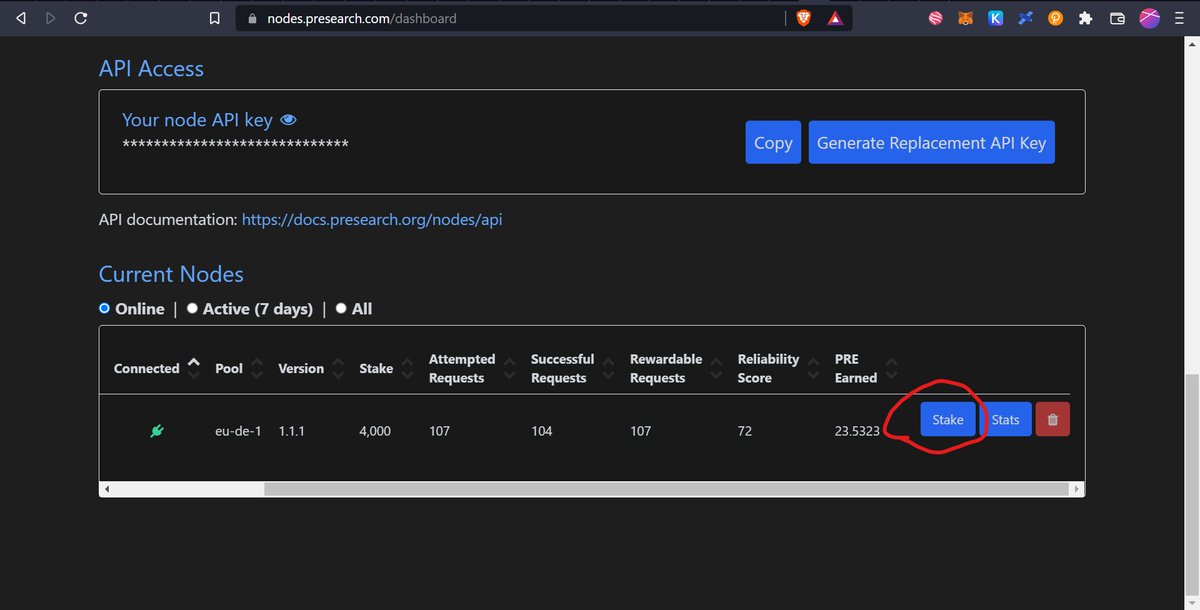
Task: Open the red striped globe extension
Action: coord(935,18)
